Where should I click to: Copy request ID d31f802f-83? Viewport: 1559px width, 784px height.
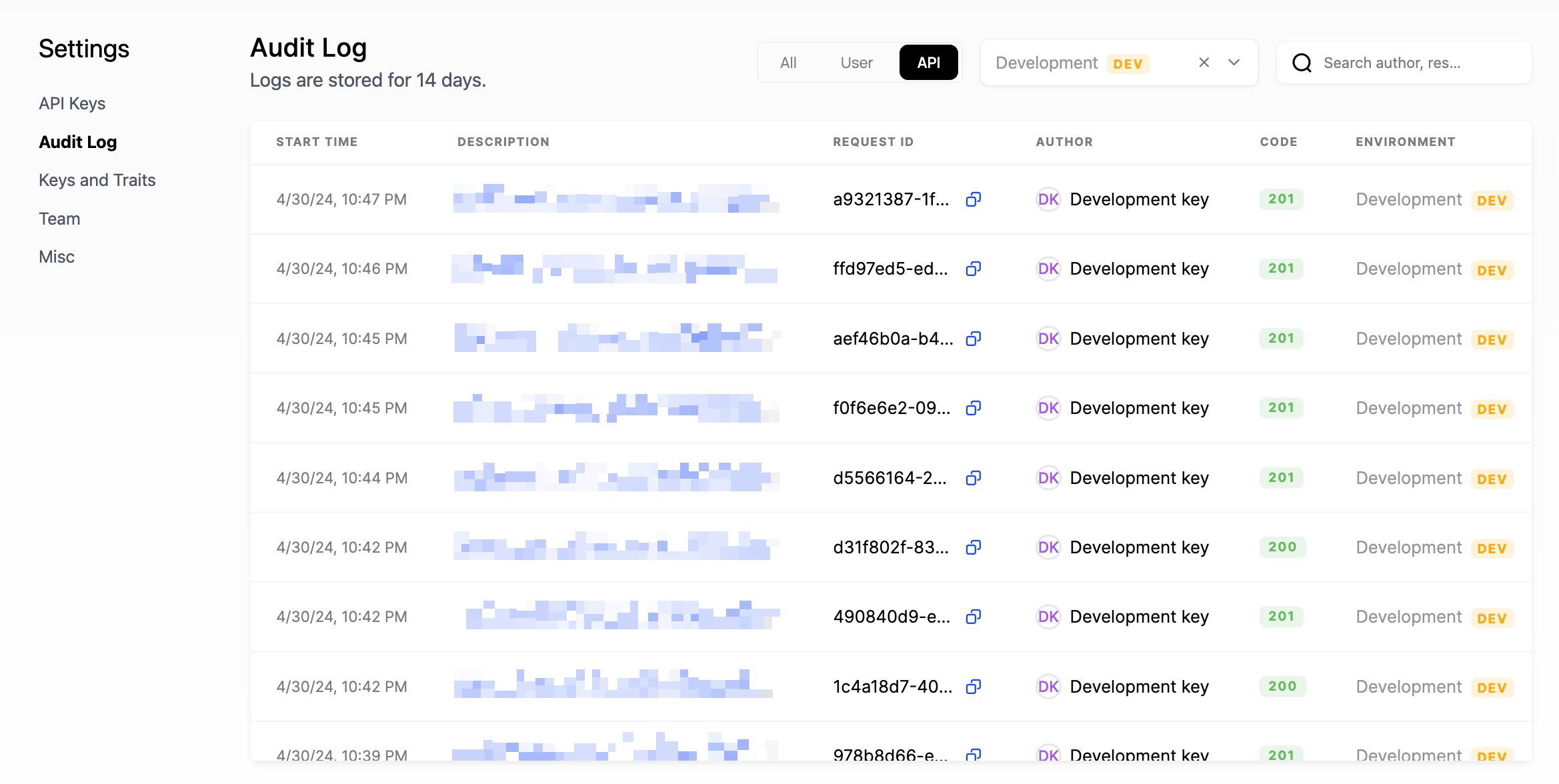click(974, 547)
